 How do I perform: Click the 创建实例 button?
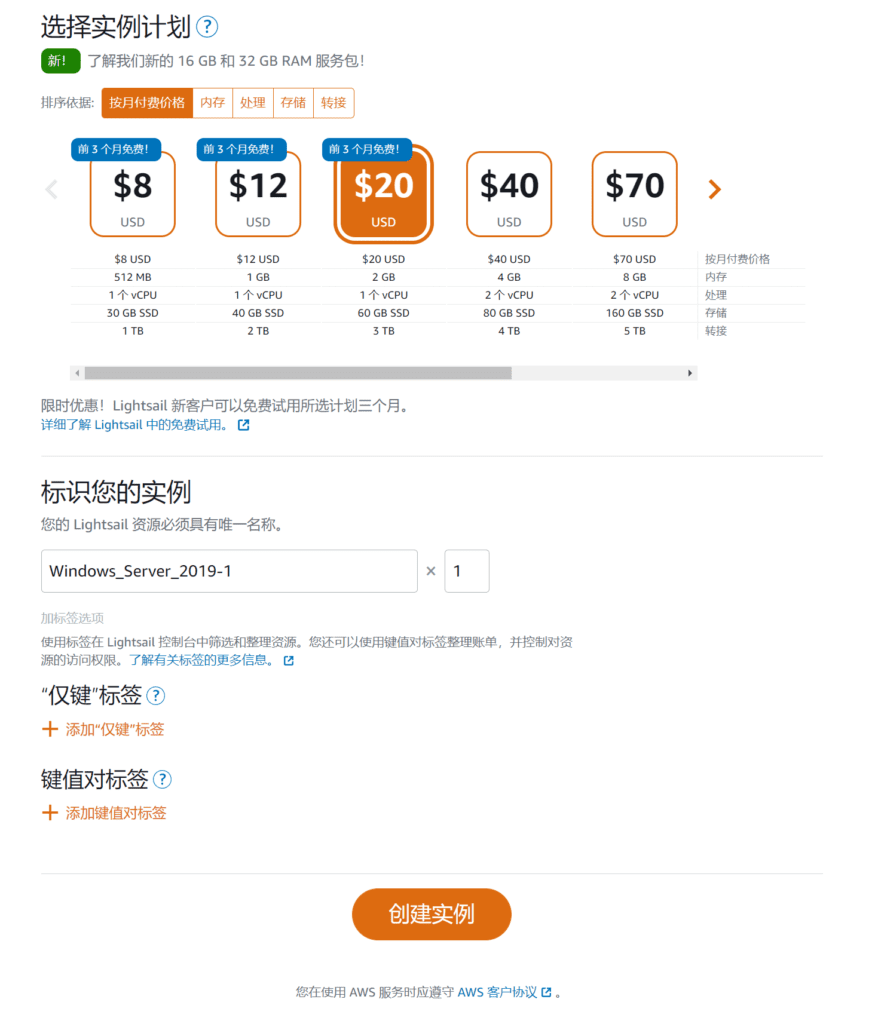click(431, 914)
